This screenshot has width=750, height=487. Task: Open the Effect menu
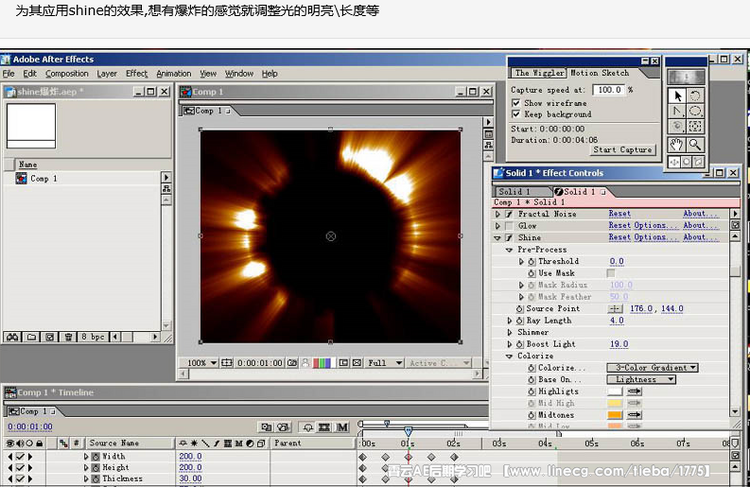137,74
